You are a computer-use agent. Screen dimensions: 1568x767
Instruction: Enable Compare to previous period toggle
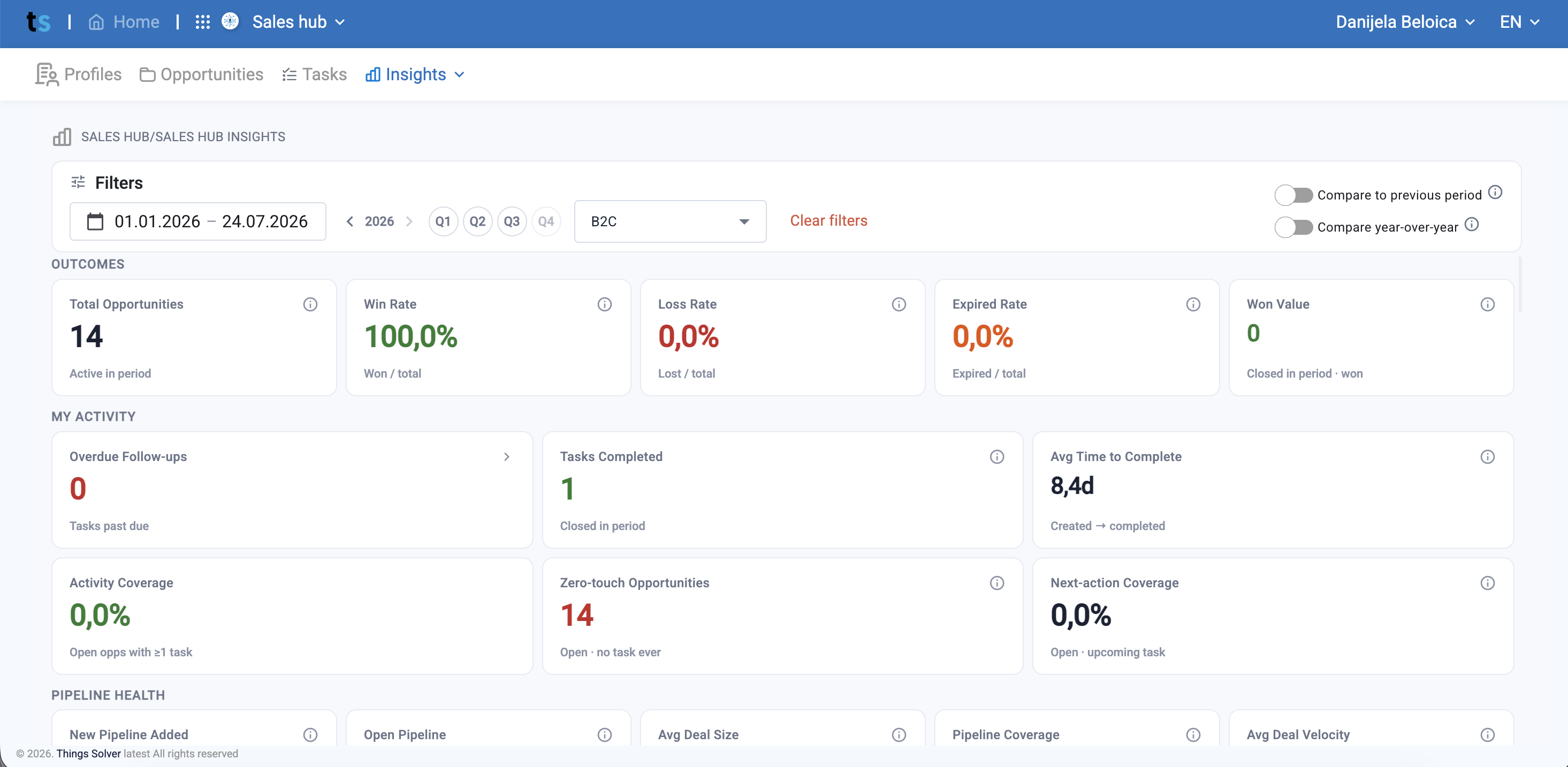(x=1293, y=195)
